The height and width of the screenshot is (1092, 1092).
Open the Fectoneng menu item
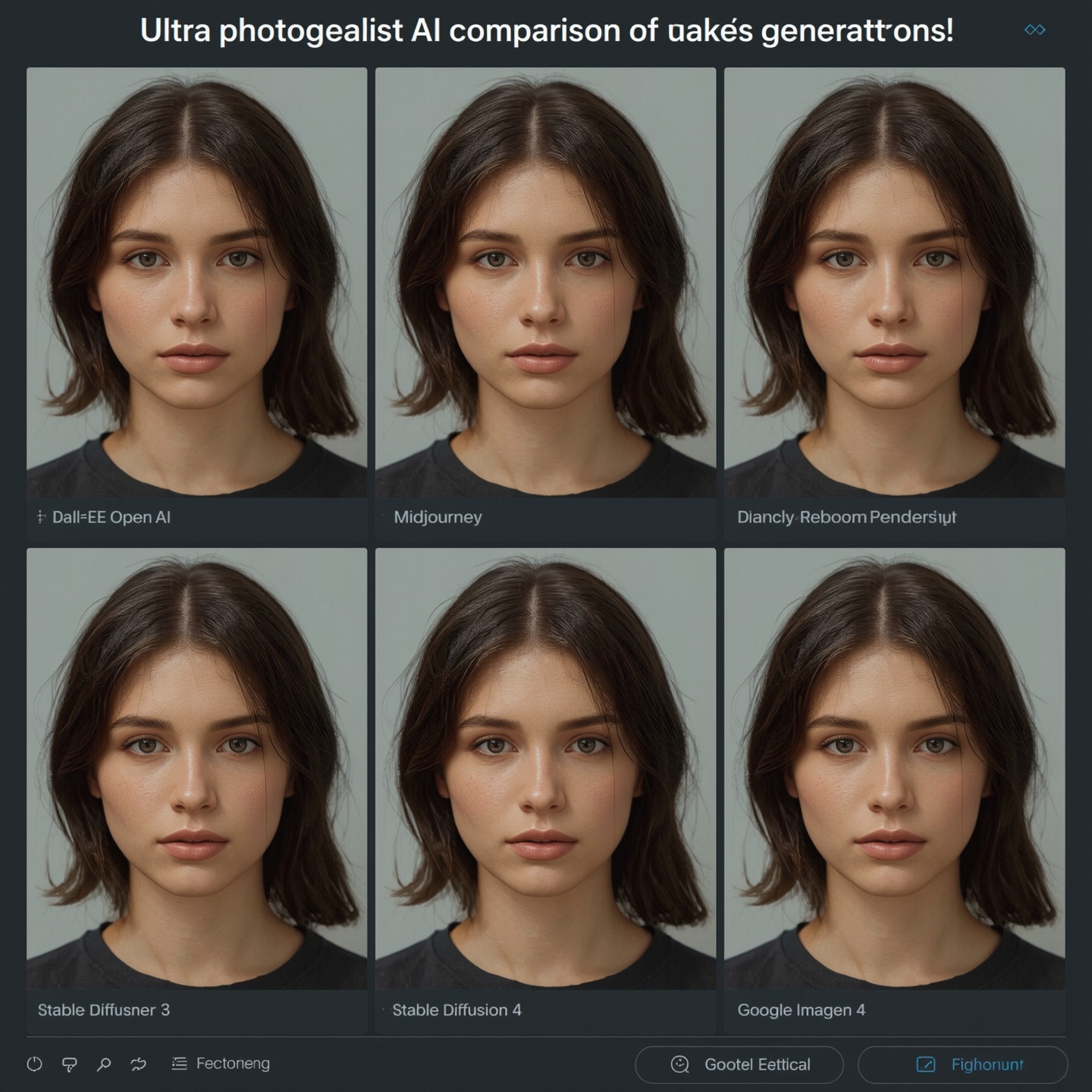tap(232, 1064)
